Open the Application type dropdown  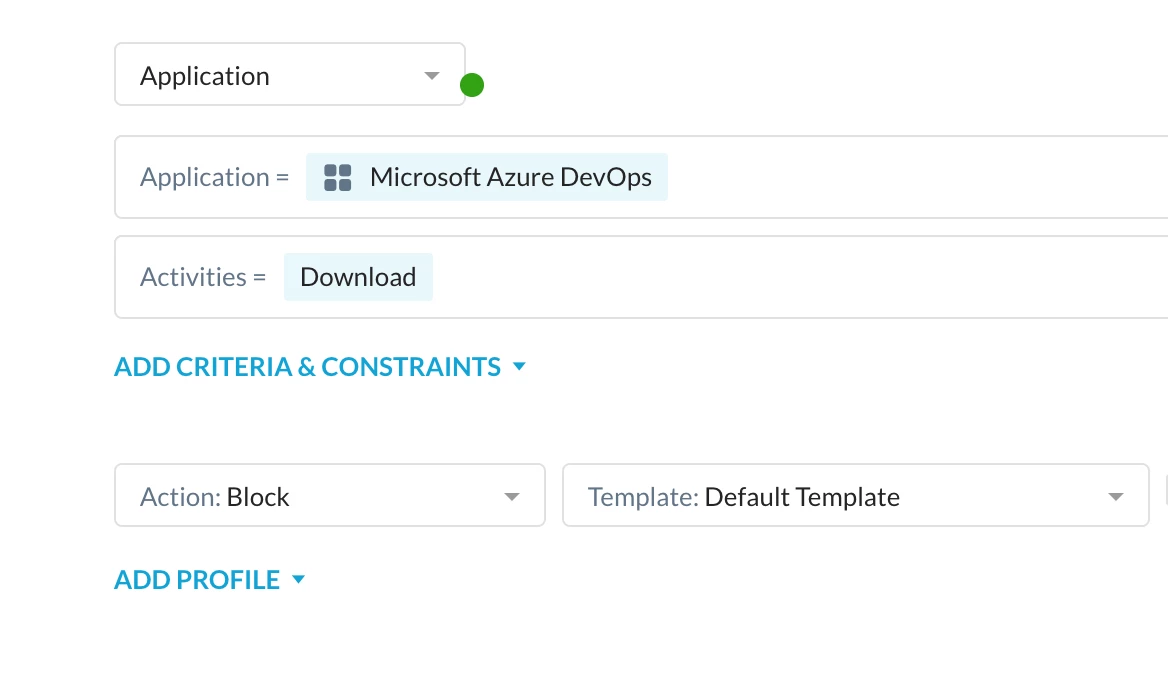tap(289, 74)
